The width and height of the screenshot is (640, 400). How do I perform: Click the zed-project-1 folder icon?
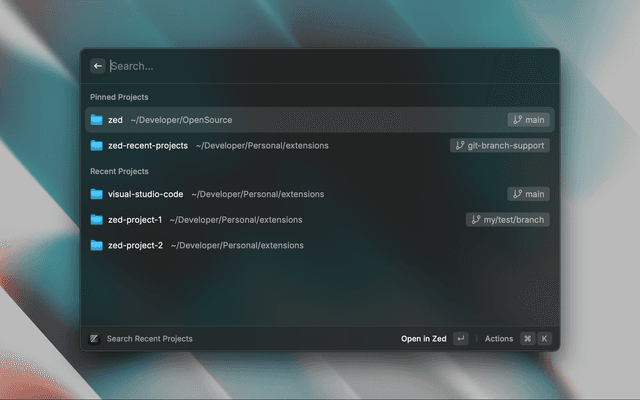97,219
